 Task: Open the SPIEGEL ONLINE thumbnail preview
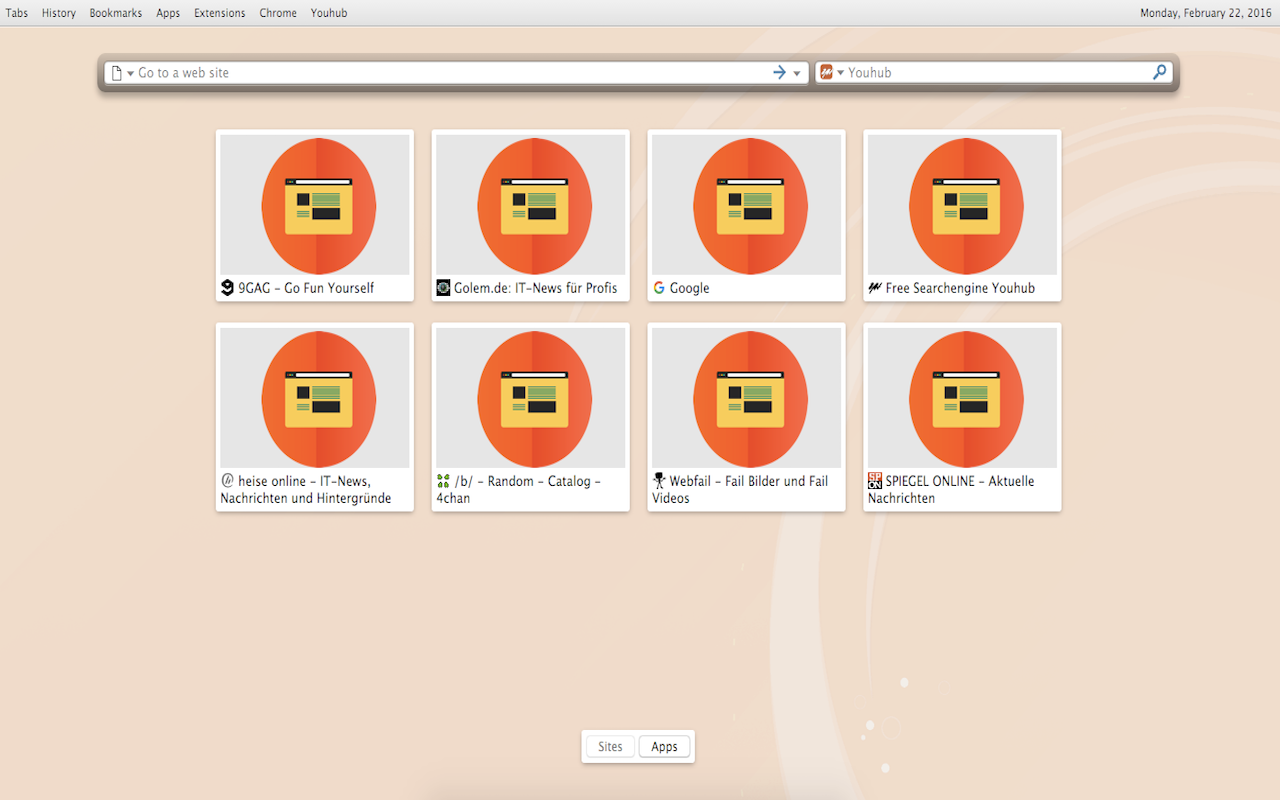pyautogui.click(x=963, y=398)
